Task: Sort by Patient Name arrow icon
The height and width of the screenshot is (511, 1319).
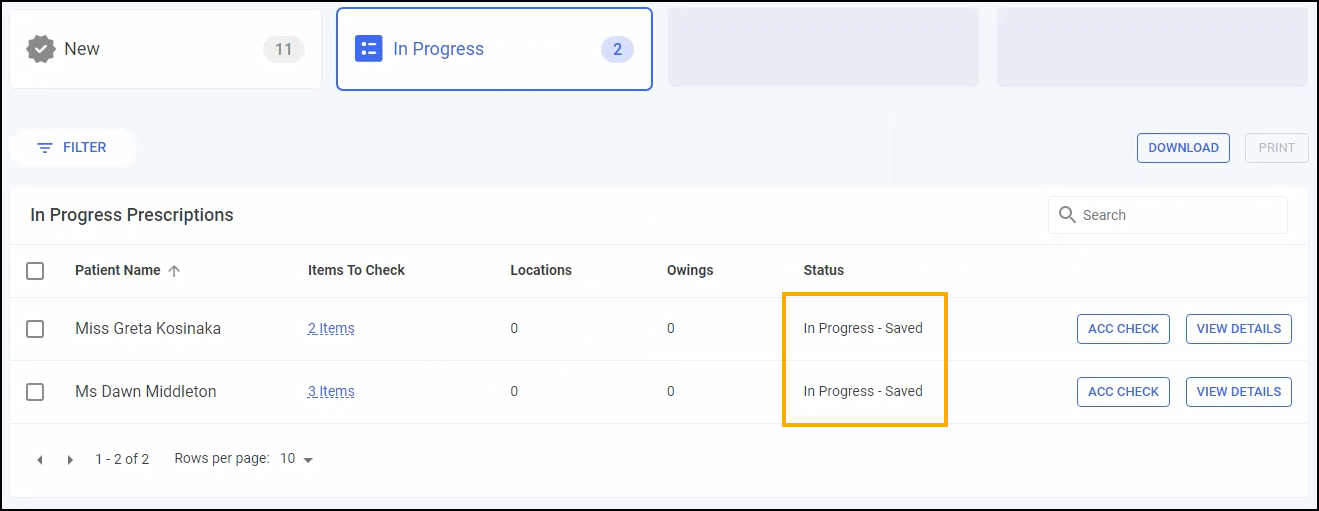Action: (x=174, y=271)
